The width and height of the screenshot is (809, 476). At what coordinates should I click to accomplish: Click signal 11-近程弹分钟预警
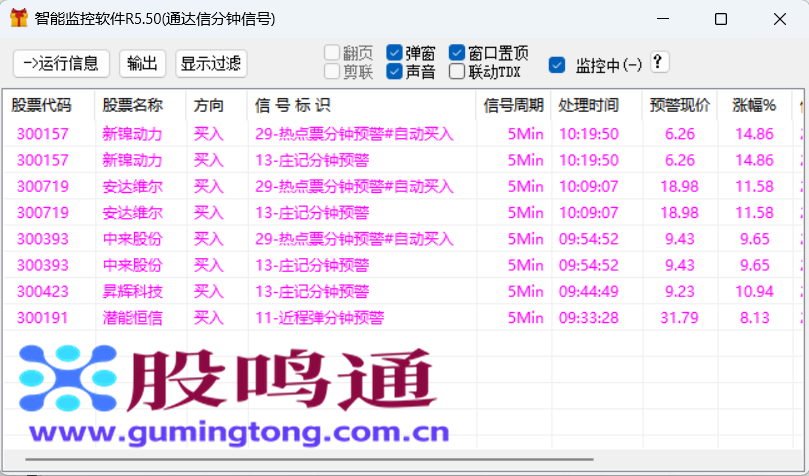[x=320, y=318]
